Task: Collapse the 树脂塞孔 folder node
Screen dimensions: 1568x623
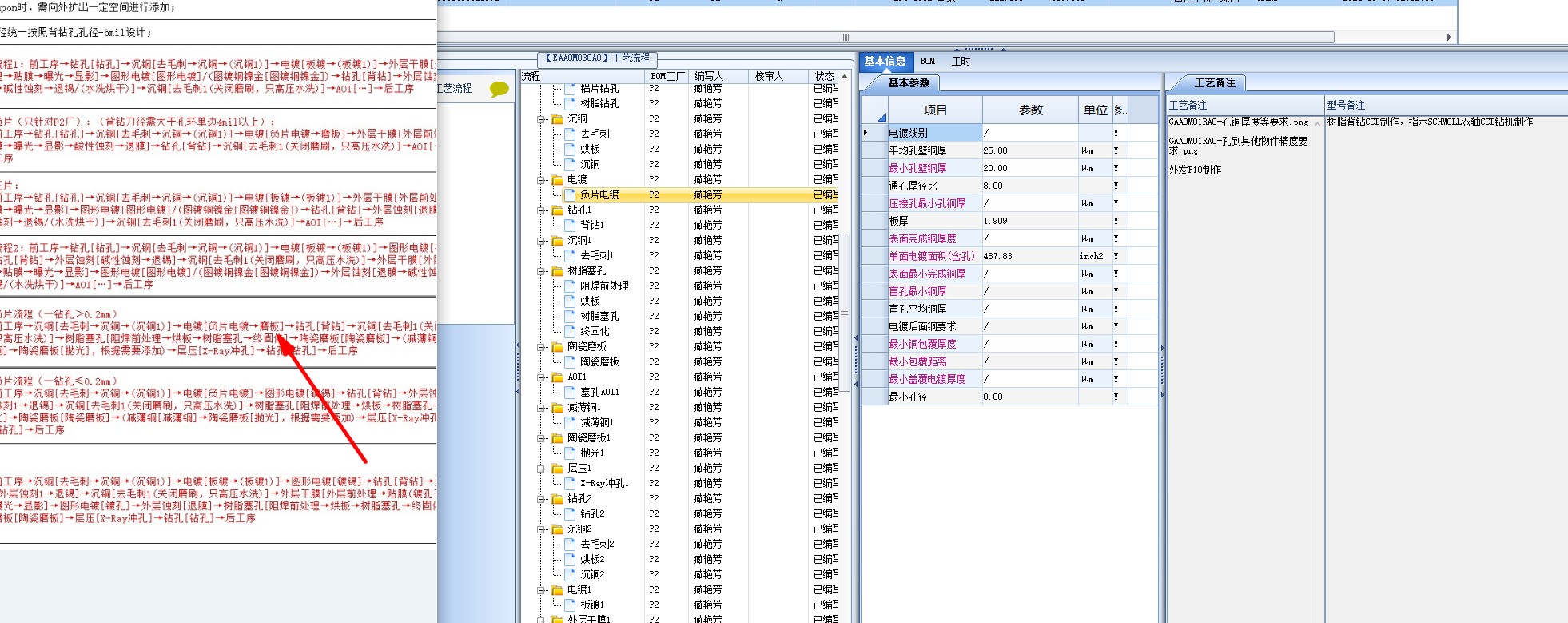Action: click(x=541, y=271)
